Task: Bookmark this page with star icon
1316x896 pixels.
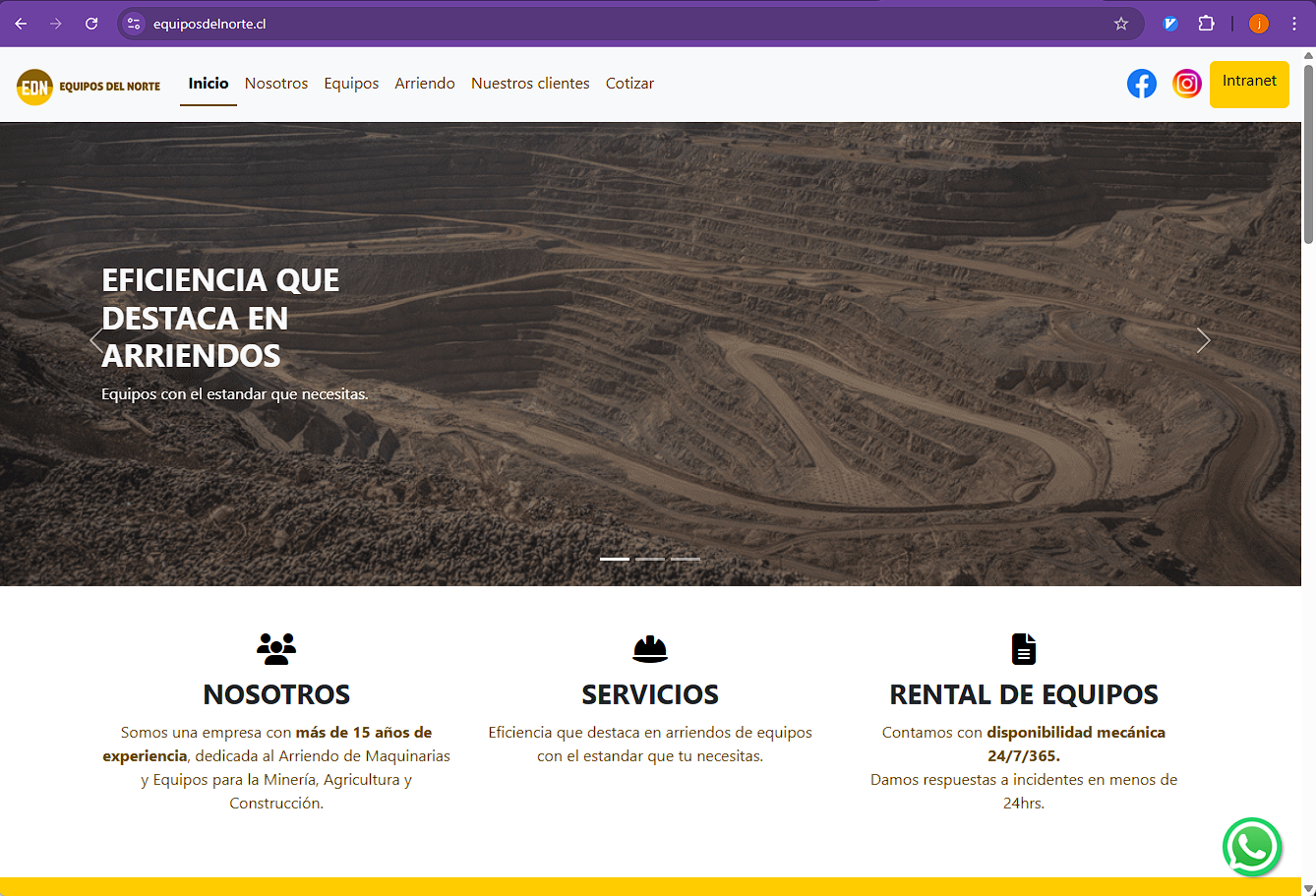Action: (1121, 24)
